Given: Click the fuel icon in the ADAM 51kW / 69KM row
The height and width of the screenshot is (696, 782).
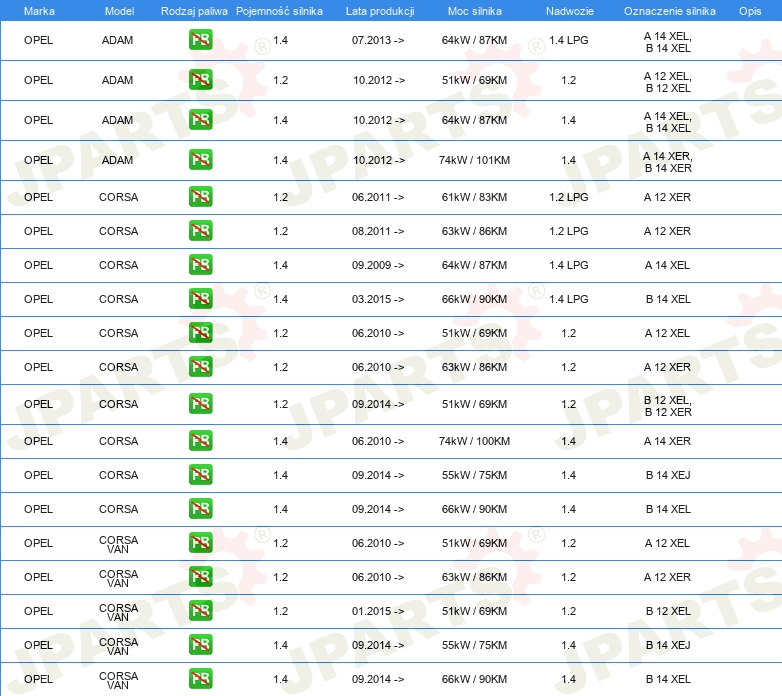Looking at the screenshot, I should tap(200, 80).
